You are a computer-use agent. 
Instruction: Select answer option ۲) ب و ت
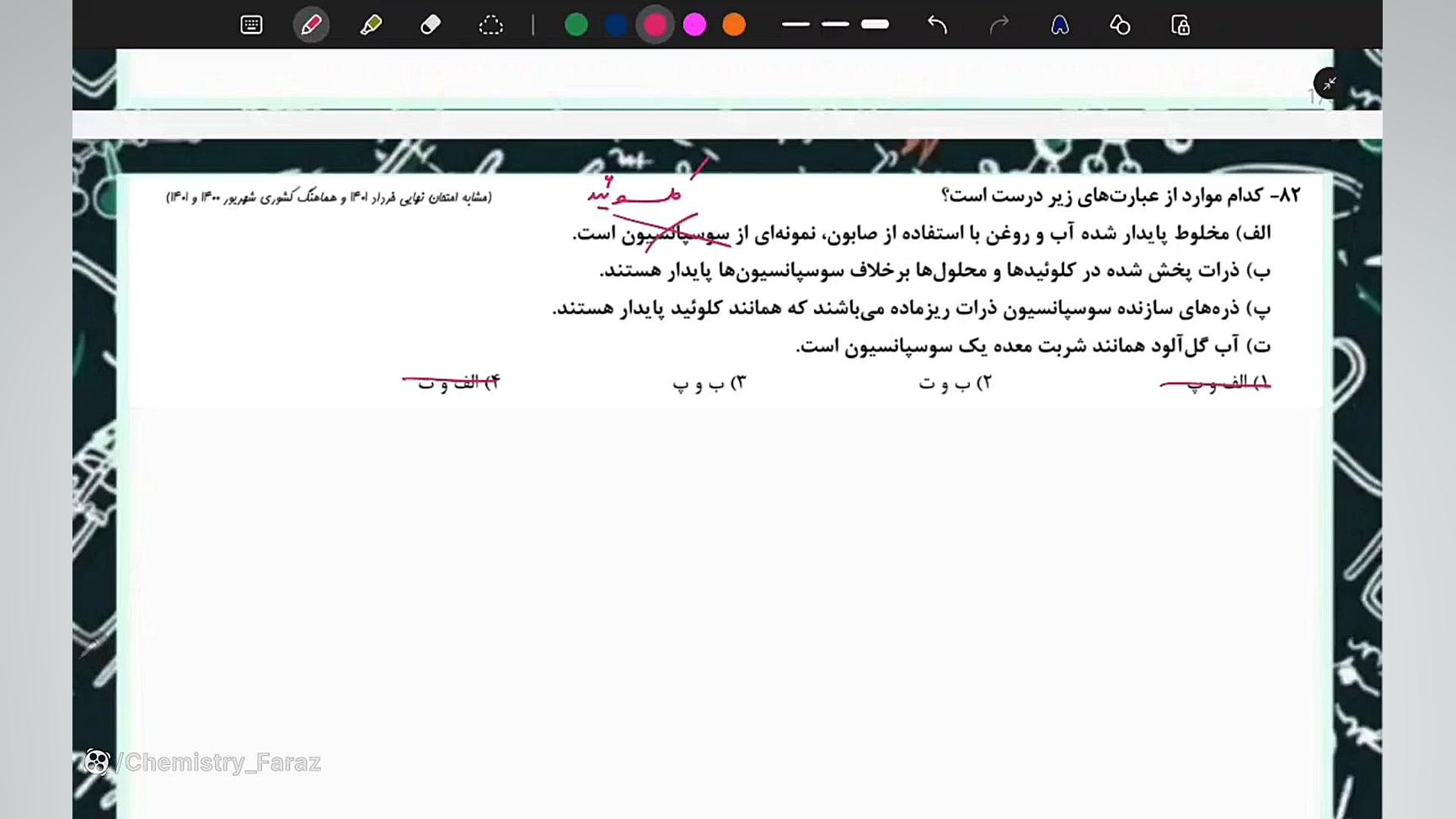(x=955, y=383)
